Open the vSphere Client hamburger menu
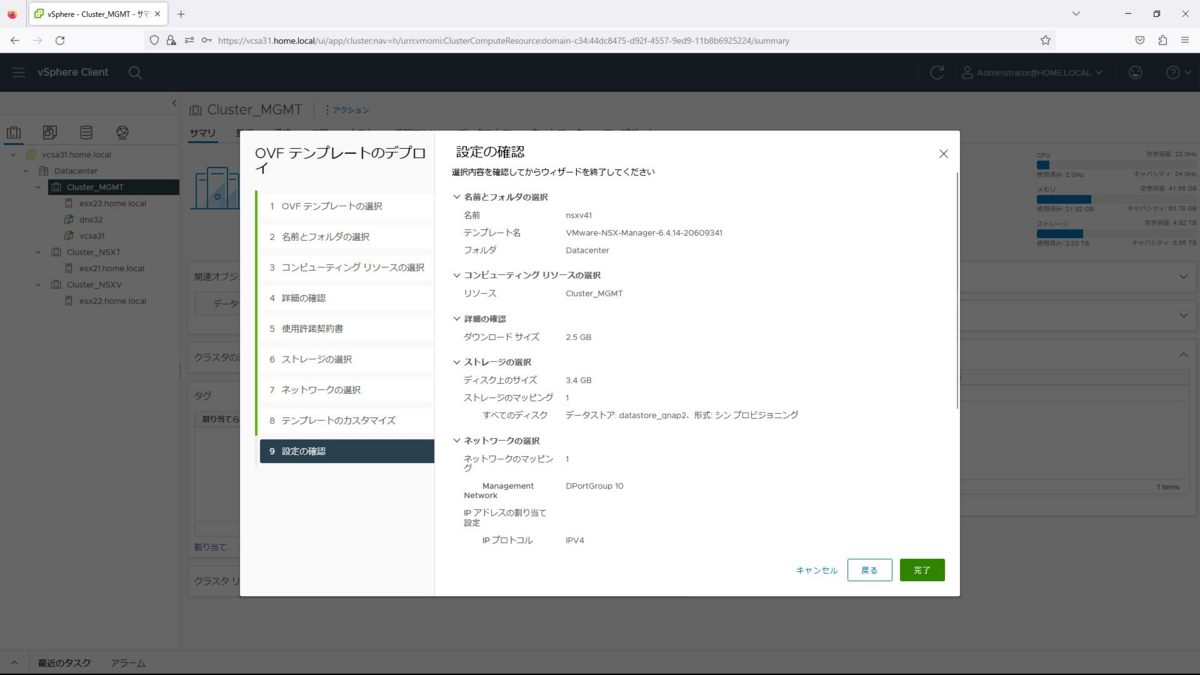The height and width of the screenshot is (675, 1200). [x=18, y=72]
